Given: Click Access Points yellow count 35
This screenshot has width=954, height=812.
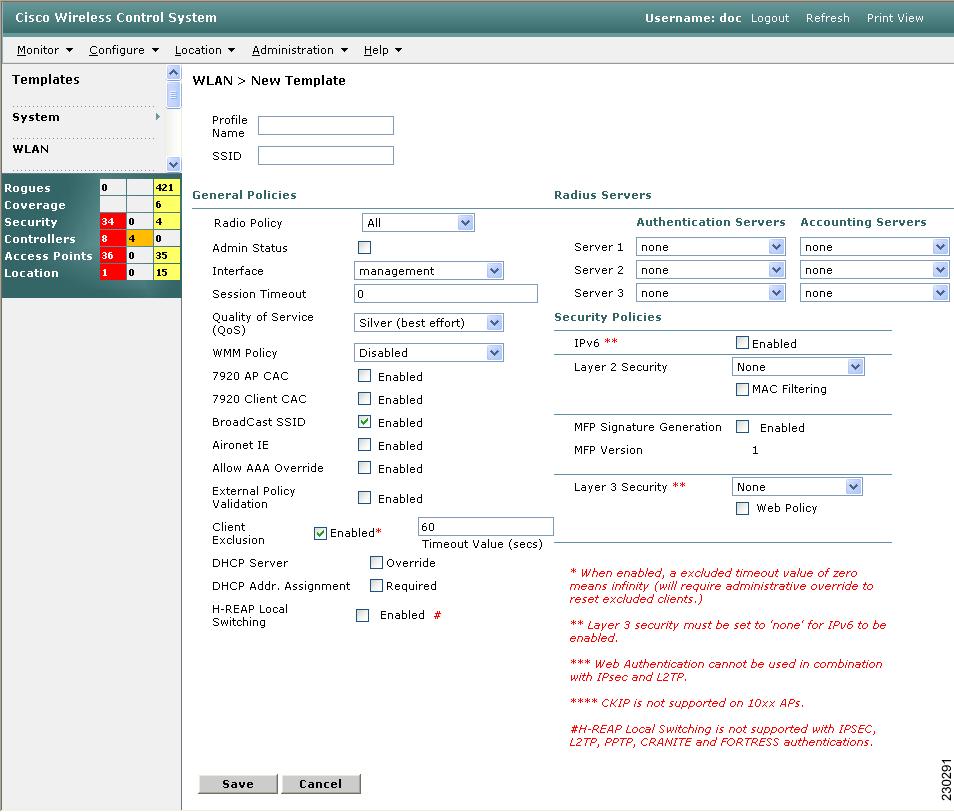Looking at the screenshot, I should click(167, 255).
